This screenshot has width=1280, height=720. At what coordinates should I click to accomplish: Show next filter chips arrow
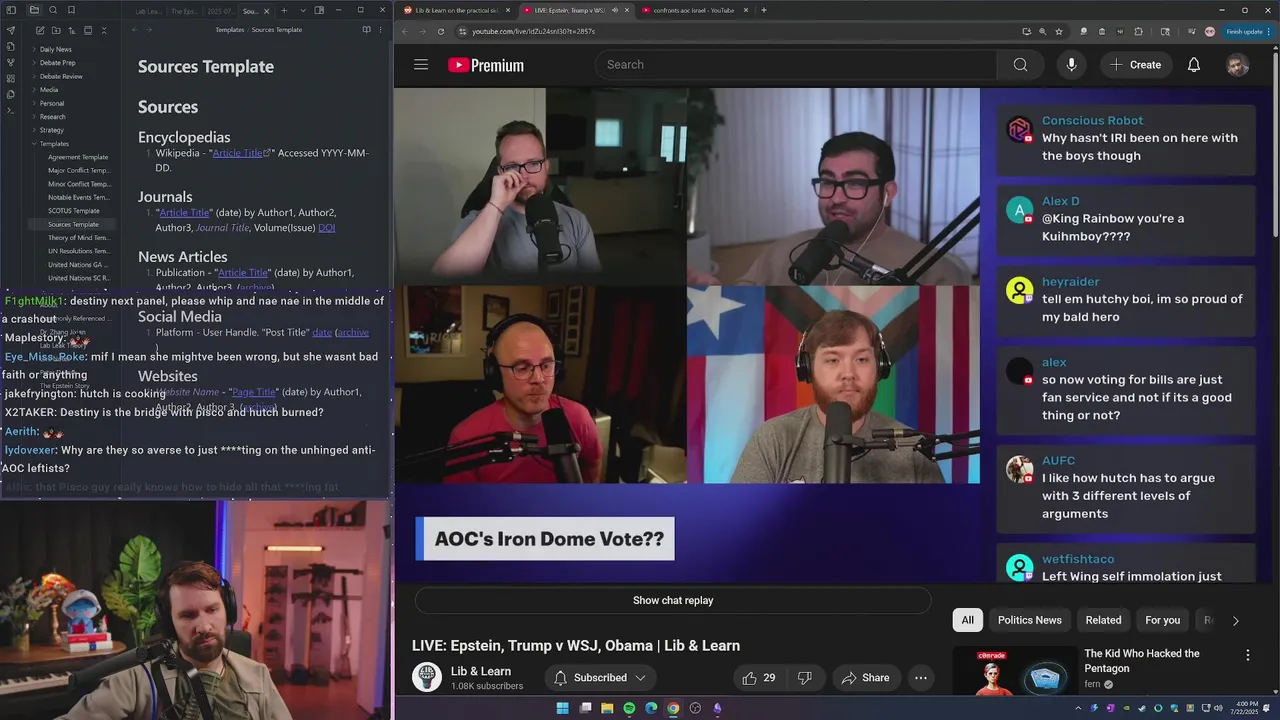coord(1235,621)
